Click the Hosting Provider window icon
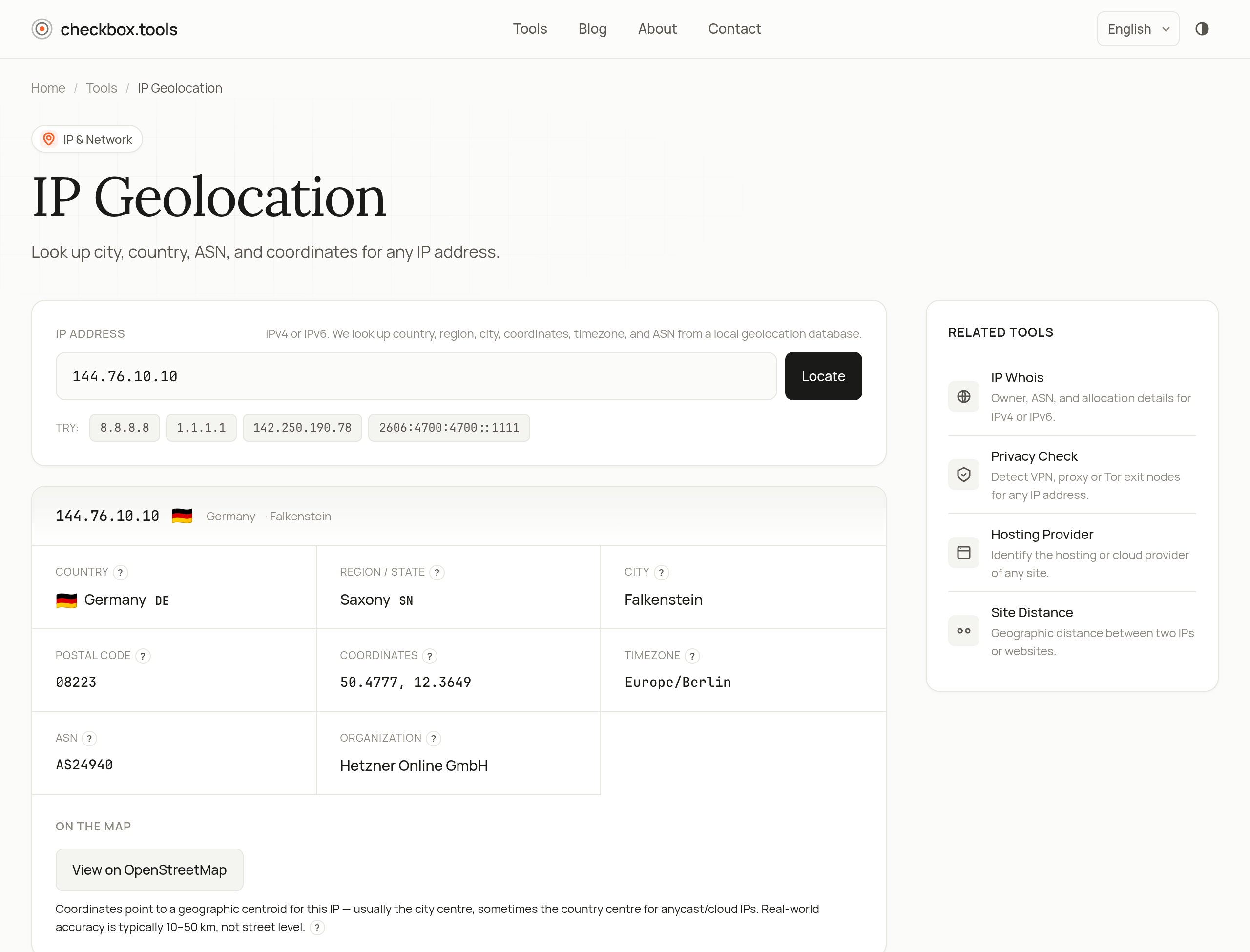The image size is (1250, 952). click(963, 553)
